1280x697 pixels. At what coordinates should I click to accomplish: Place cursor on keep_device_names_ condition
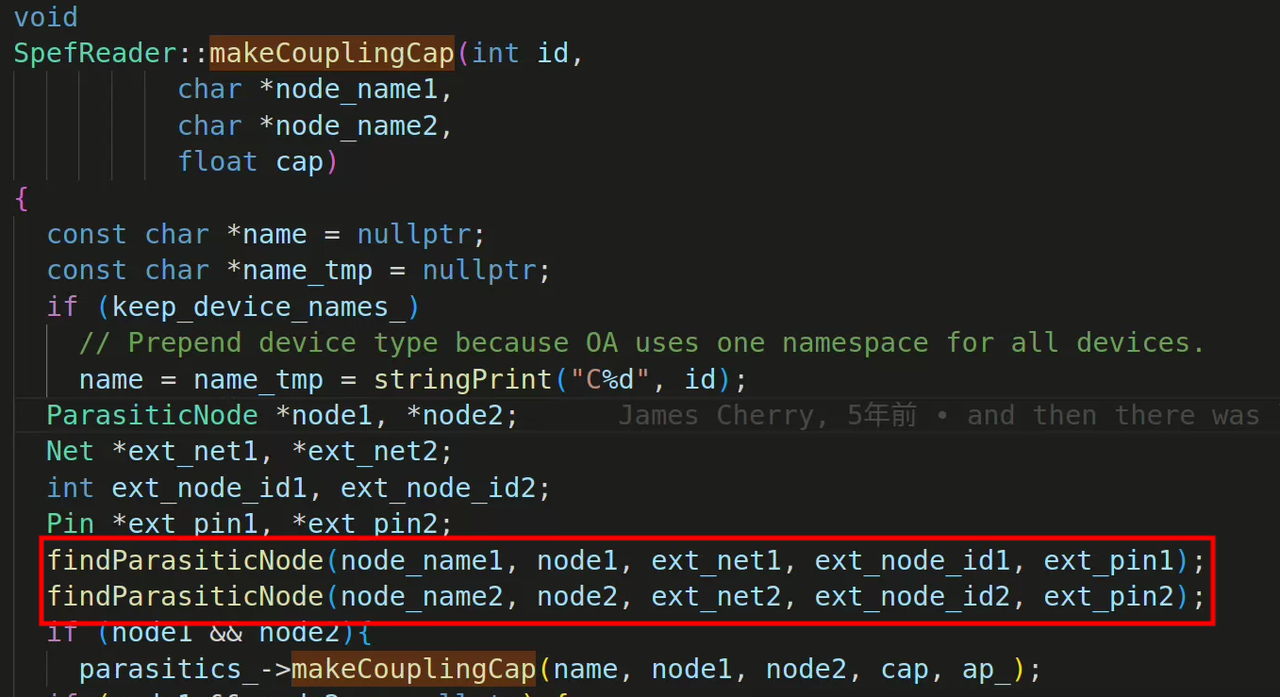[x=258, y=306]
